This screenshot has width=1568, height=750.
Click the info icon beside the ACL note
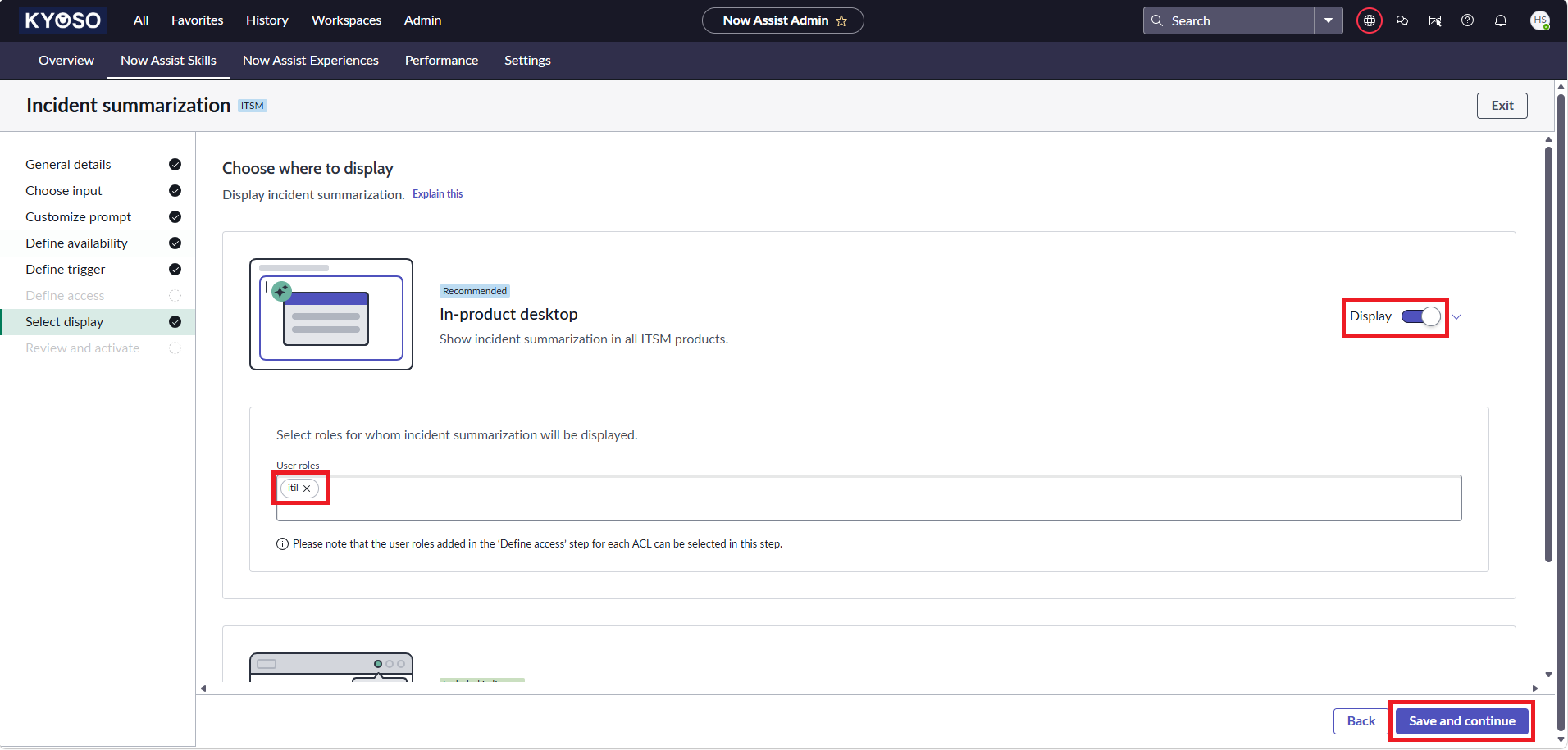tap(282, 544)
